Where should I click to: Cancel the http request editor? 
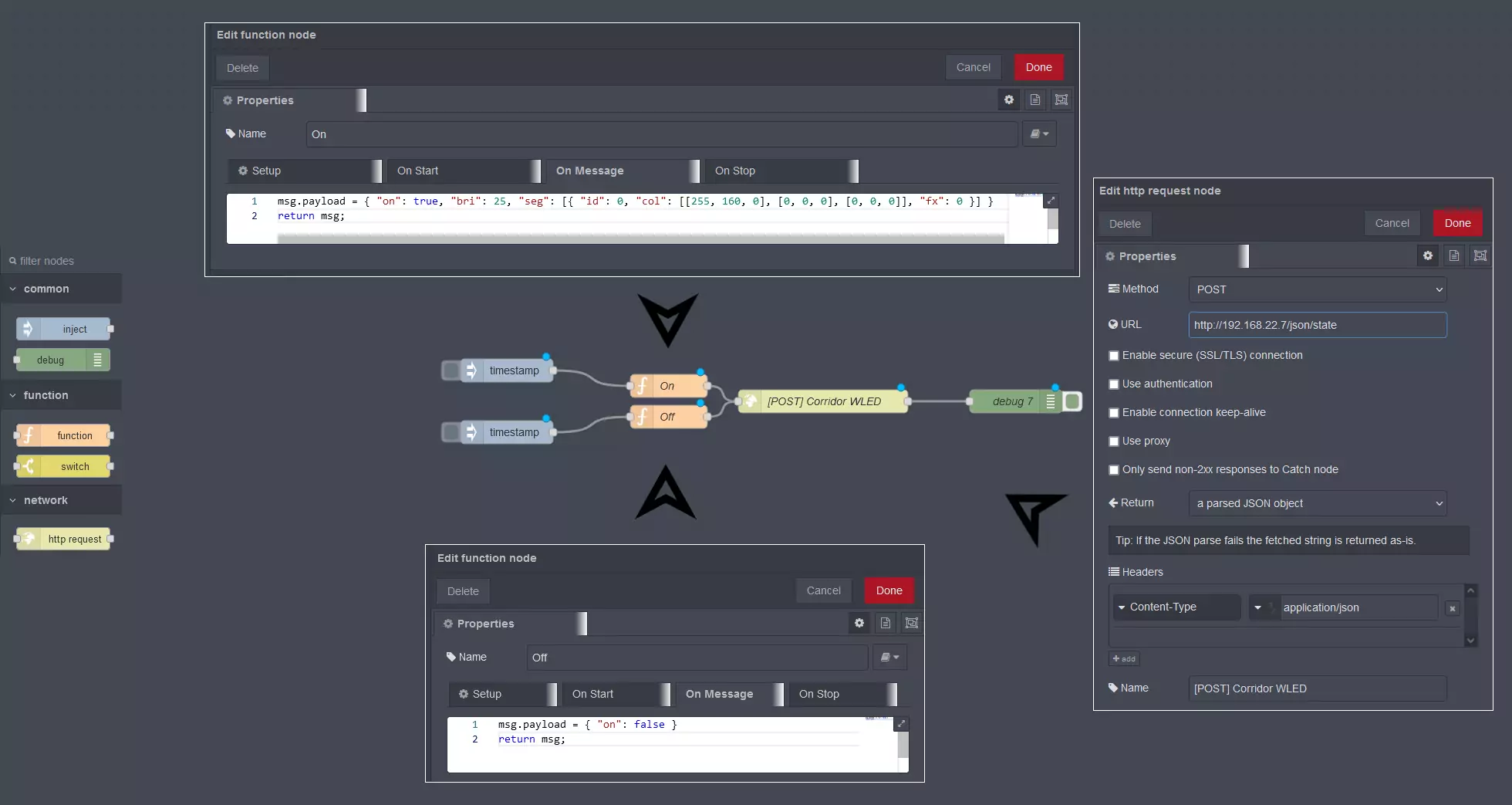[x=1392, y=223]
